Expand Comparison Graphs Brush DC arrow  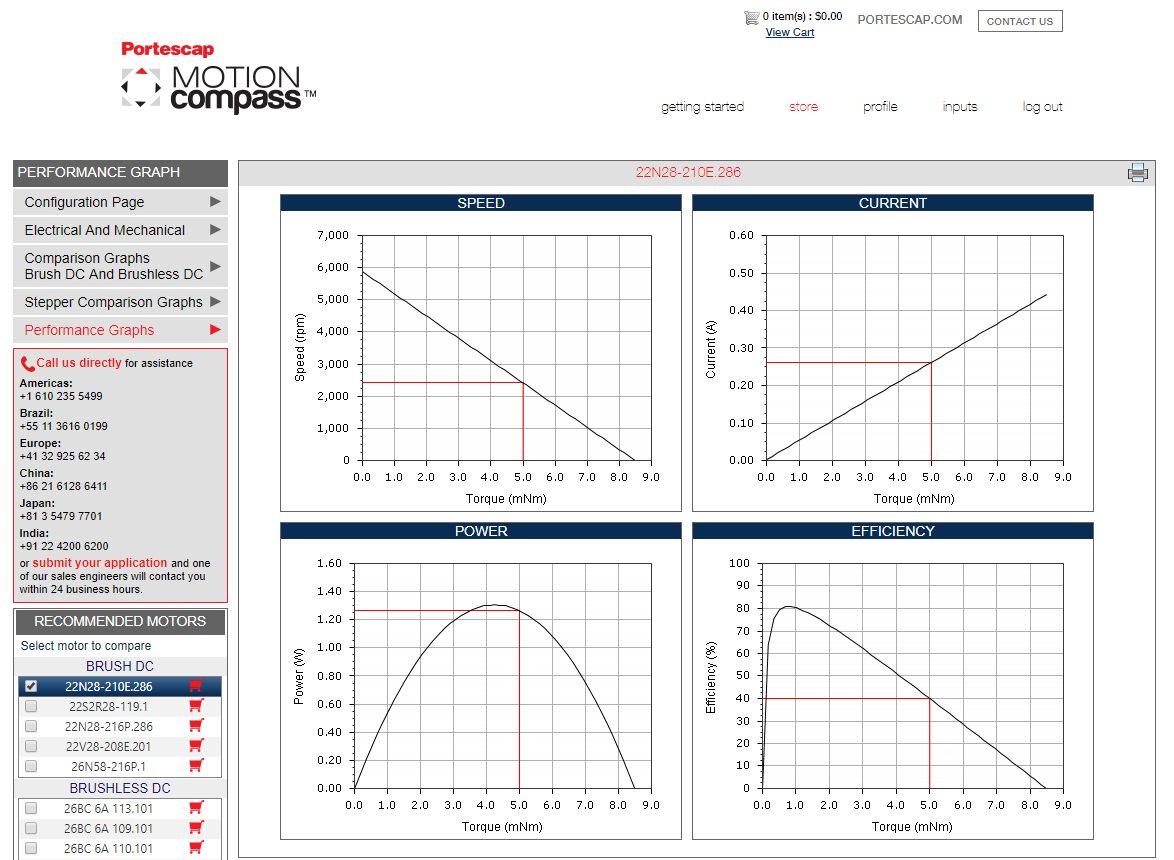click(x=216, y=266)
